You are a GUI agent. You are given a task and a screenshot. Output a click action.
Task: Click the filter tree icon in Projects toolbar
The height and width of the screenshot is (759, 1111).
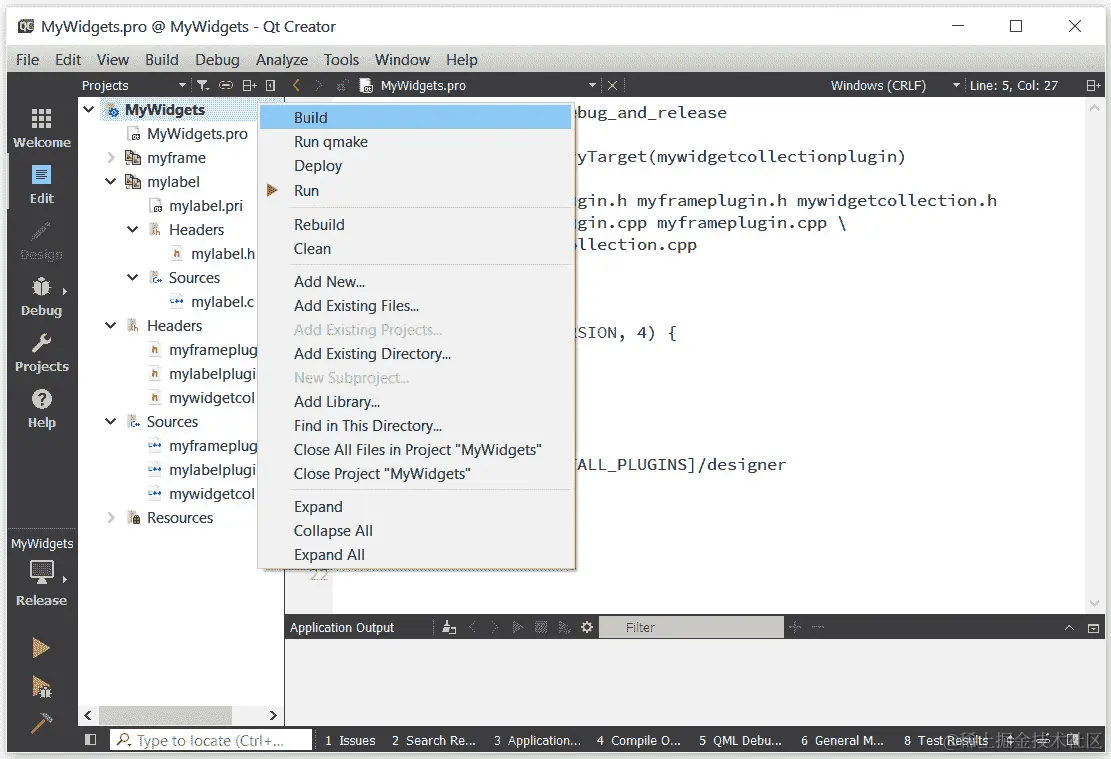click(x=203, y=85)
